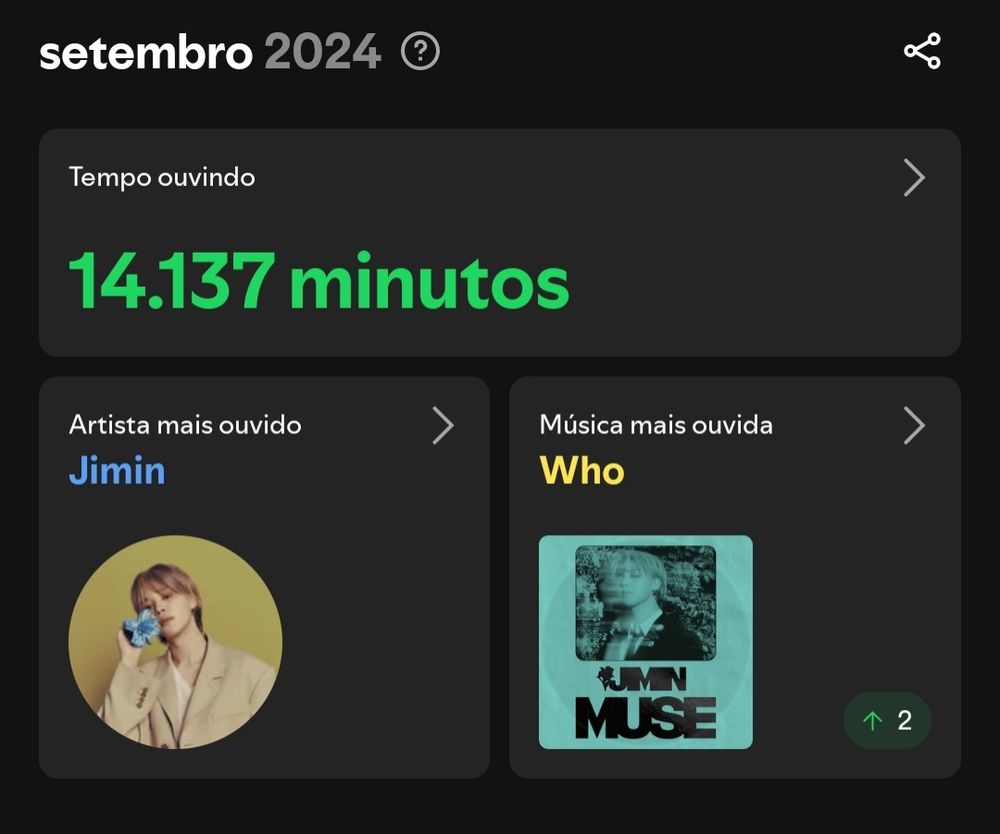Image resolution: width=1000 pixels, height=834 pixels.
Task: Open the help question mark icon
Action: pos(420,51)
